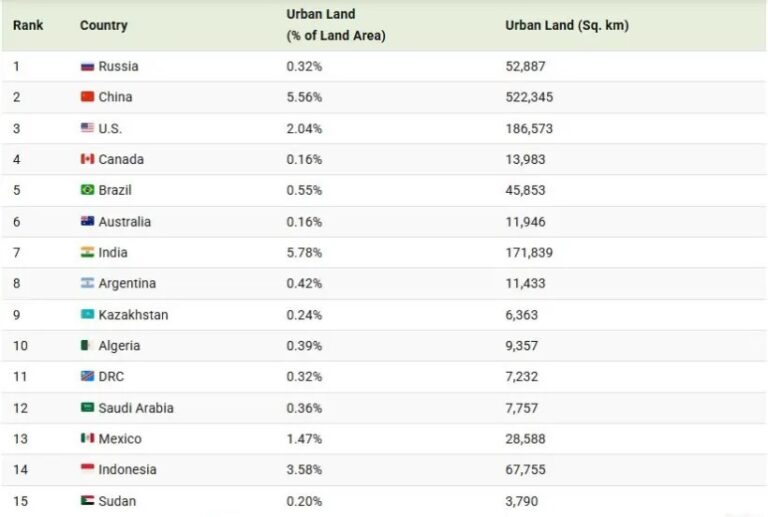
Task: Click China's 522,345 urban land value
Action: (x=529, y=97)
